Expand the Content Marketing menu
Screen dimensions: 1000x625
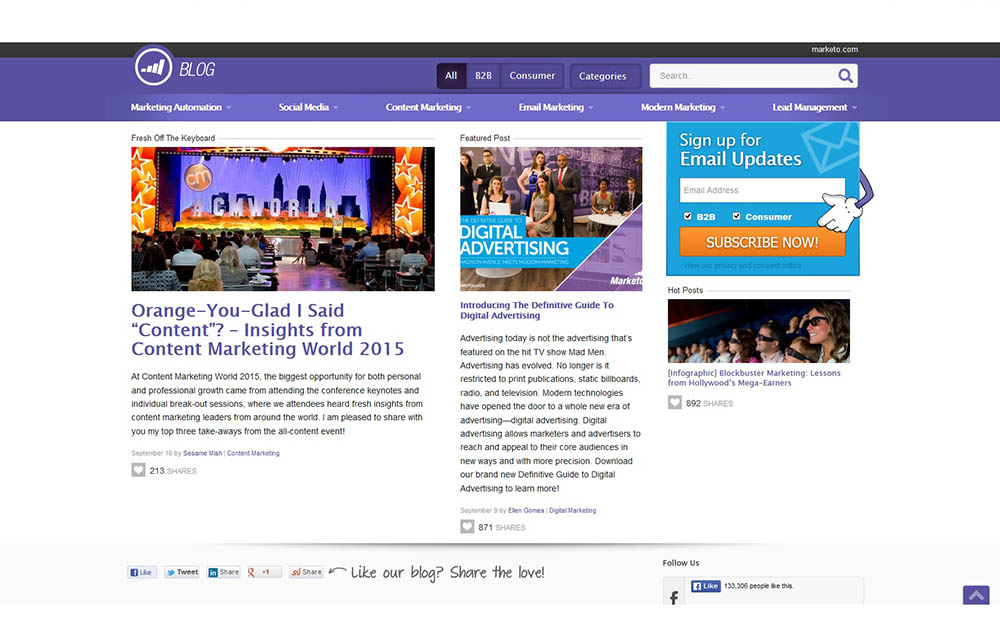428,107
